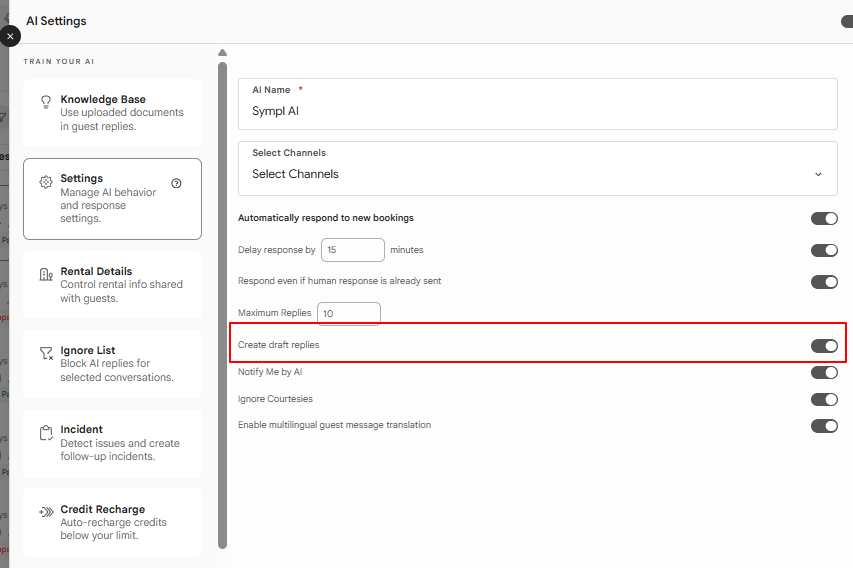Click 'Detect issues and create follow-up incidents' text

(120, 450)
